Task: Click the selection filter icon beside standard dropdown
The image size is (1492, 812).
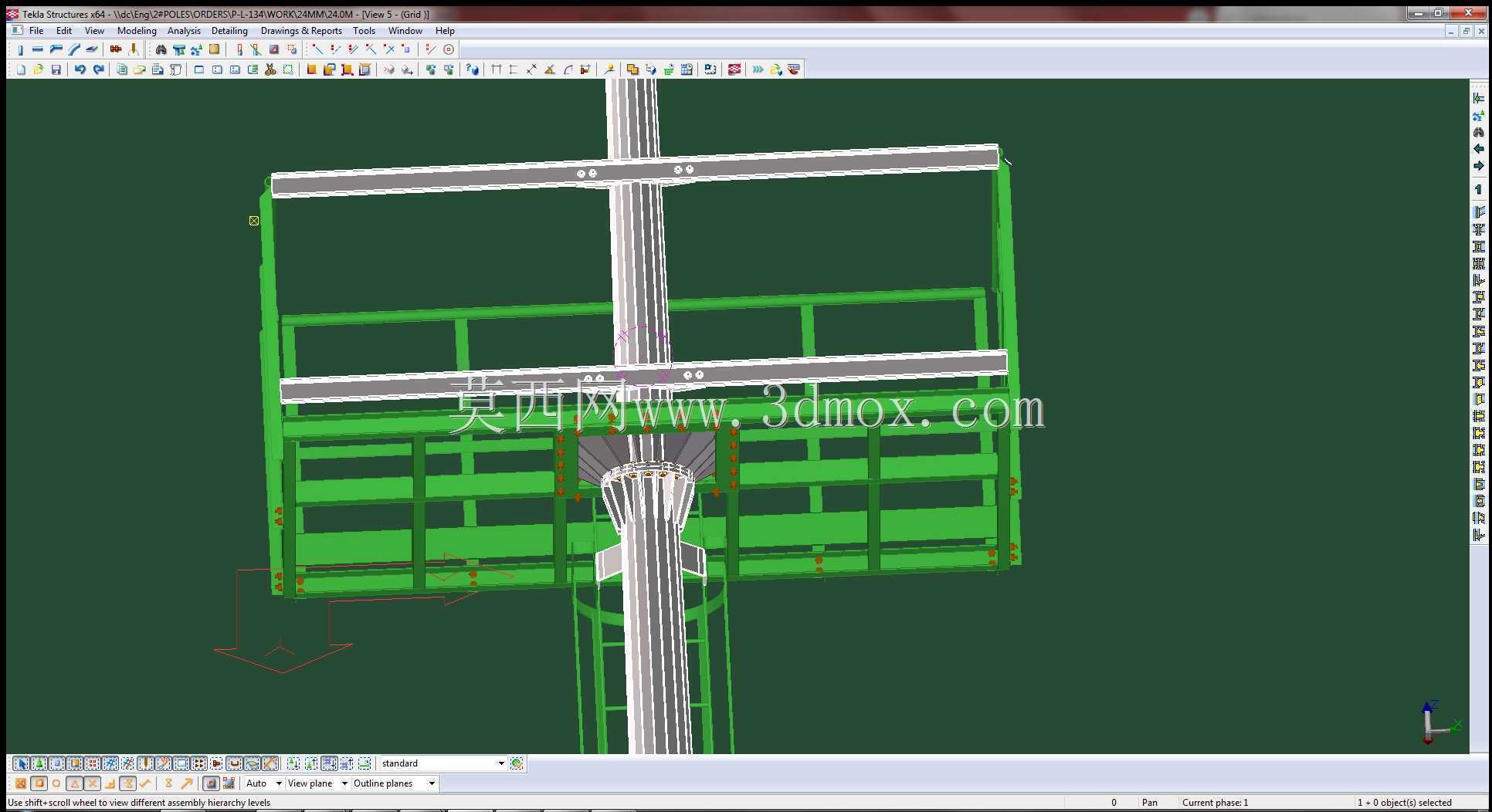Action: point(517,763)
